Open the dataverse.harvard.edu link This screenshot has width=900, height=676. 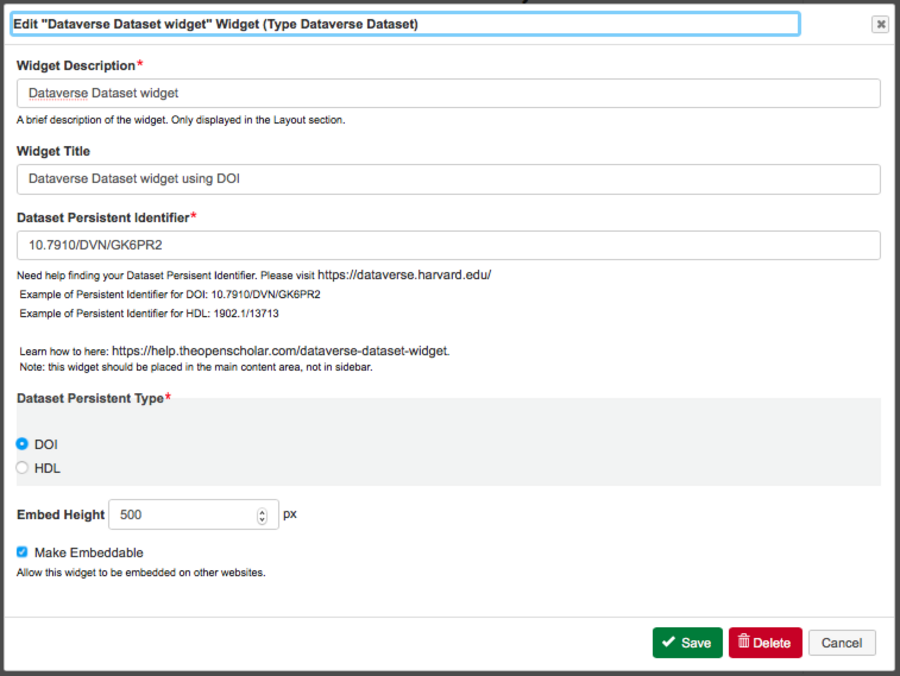point(404,274)
